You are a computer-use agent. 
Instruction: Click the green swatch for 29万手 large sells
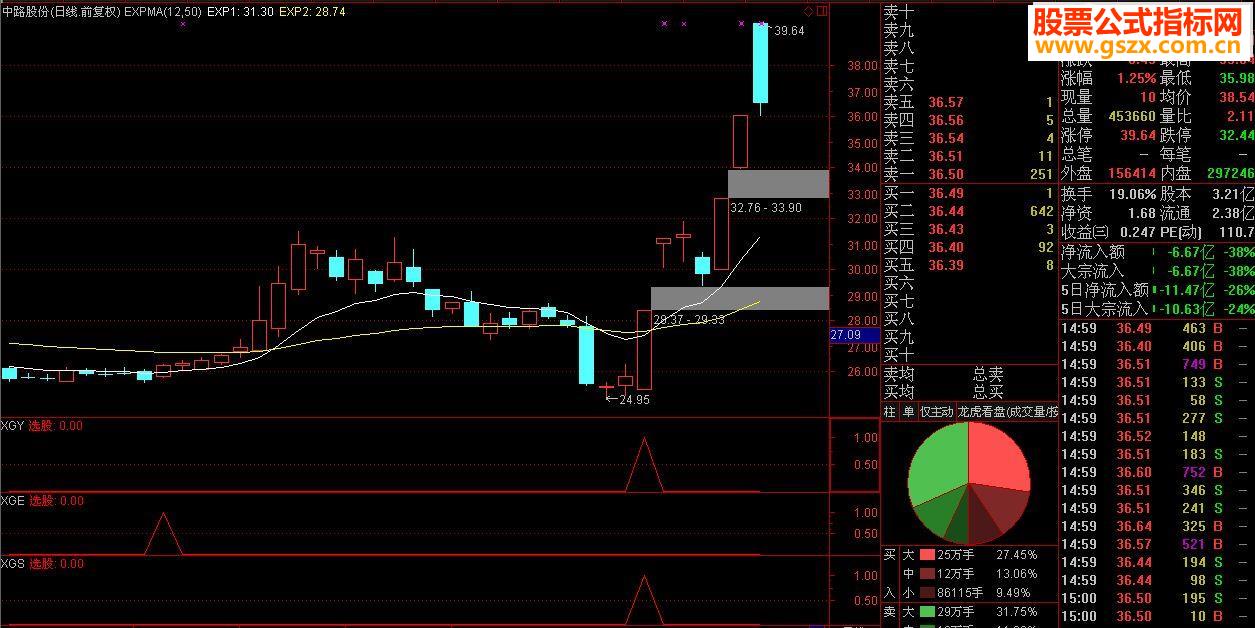[x=927, y=611]
